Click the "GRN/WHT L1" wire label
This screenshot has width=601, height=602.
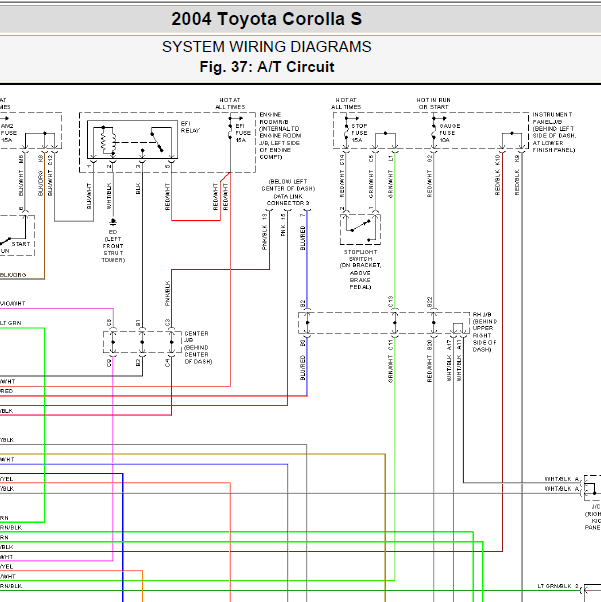(x=391, y=177)
